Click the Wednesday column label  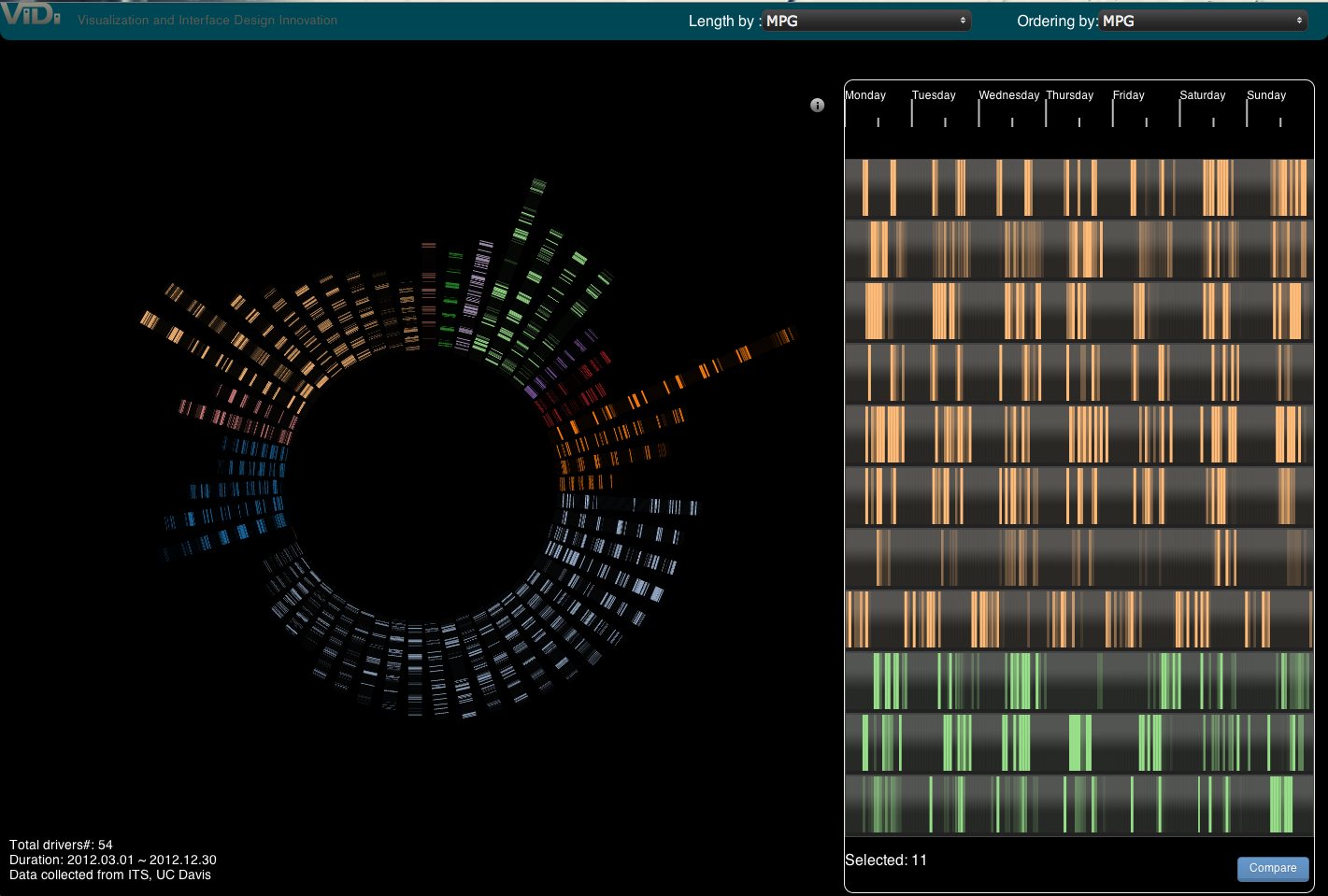coord(1009,95)
